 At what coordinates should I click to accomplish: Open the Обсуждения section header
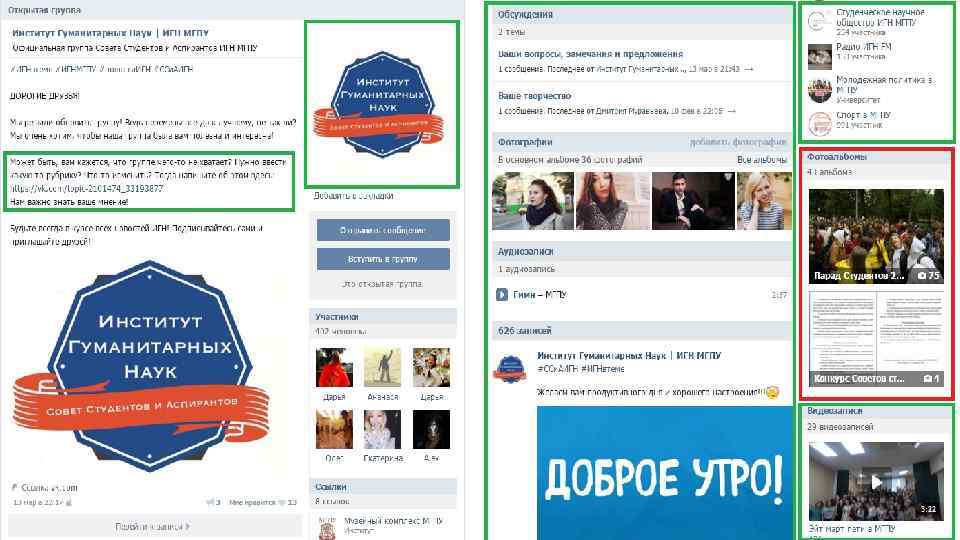525,15
